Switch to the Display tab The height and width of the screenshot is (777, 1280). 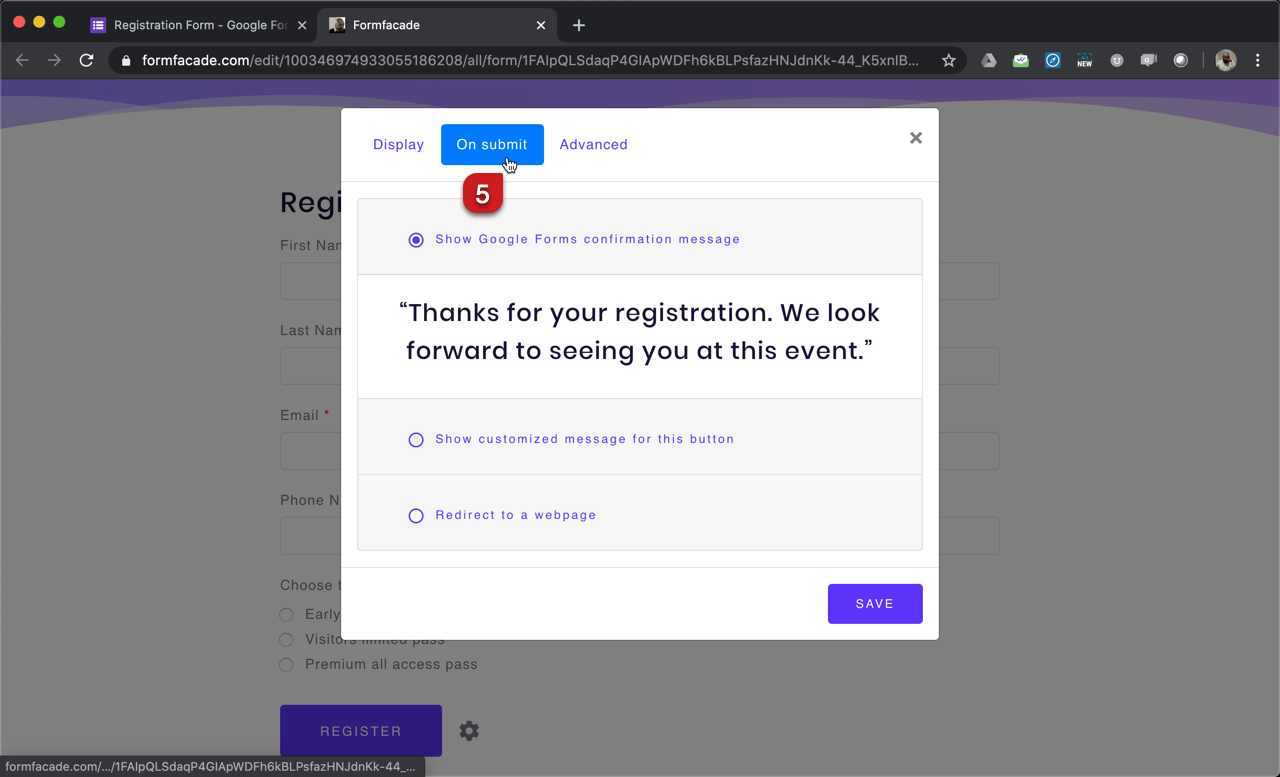398,145
